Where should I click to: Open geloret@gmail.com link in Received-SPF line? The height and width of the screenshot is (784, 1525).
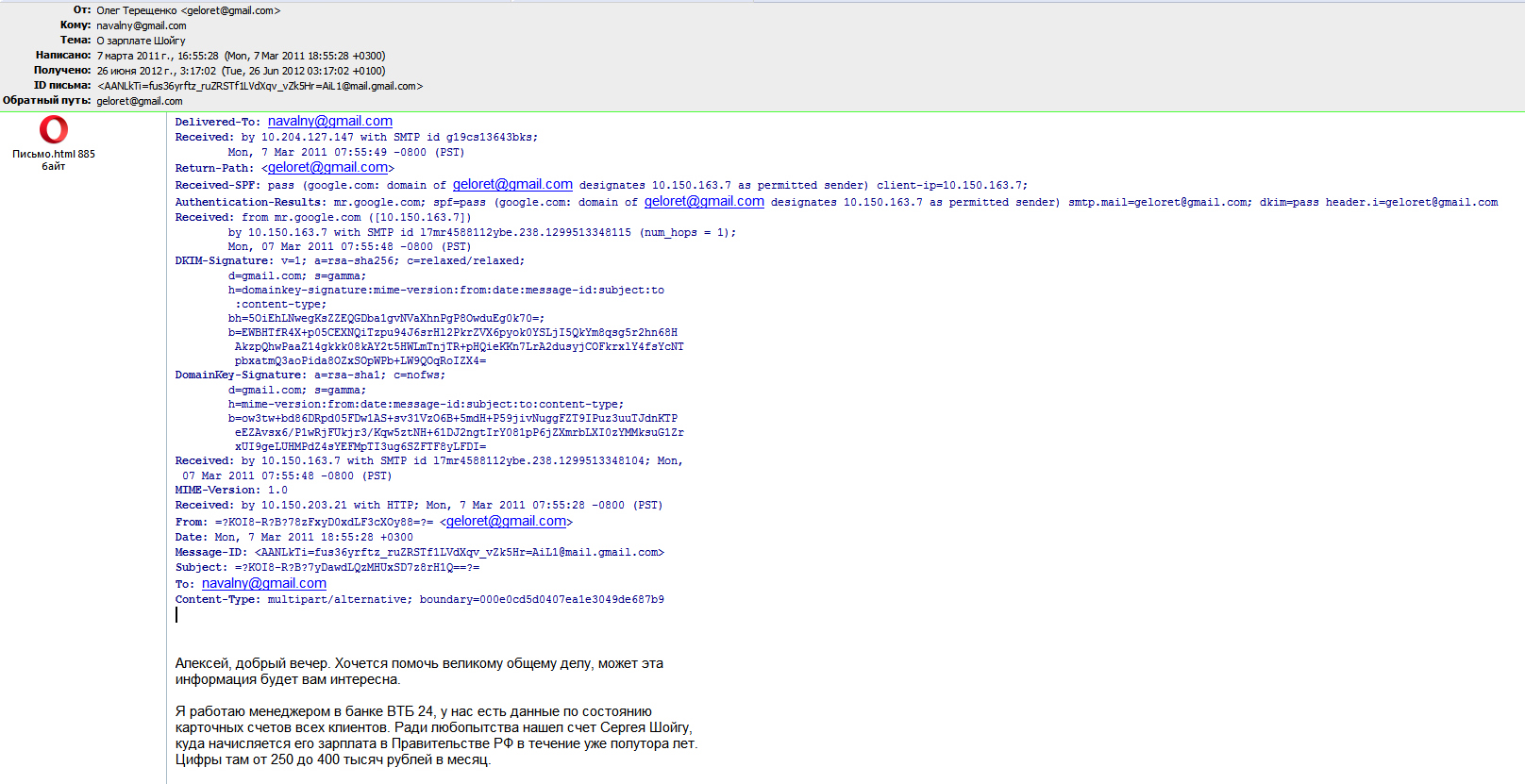[512, 184]
